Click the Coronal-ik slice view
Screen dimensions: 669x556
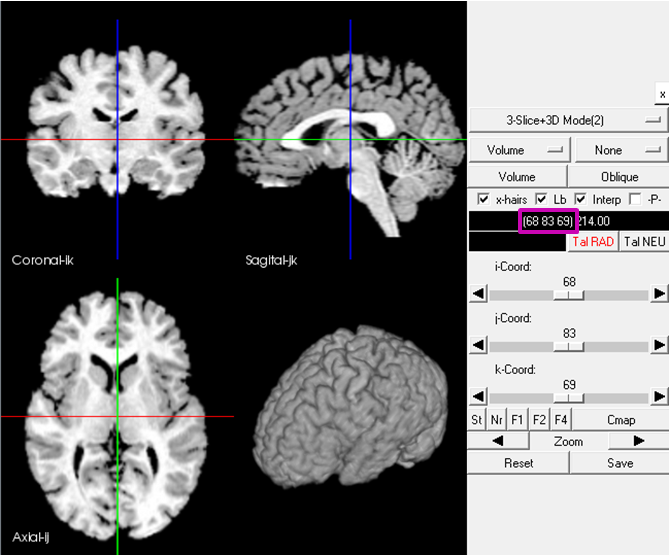[117, 139]
